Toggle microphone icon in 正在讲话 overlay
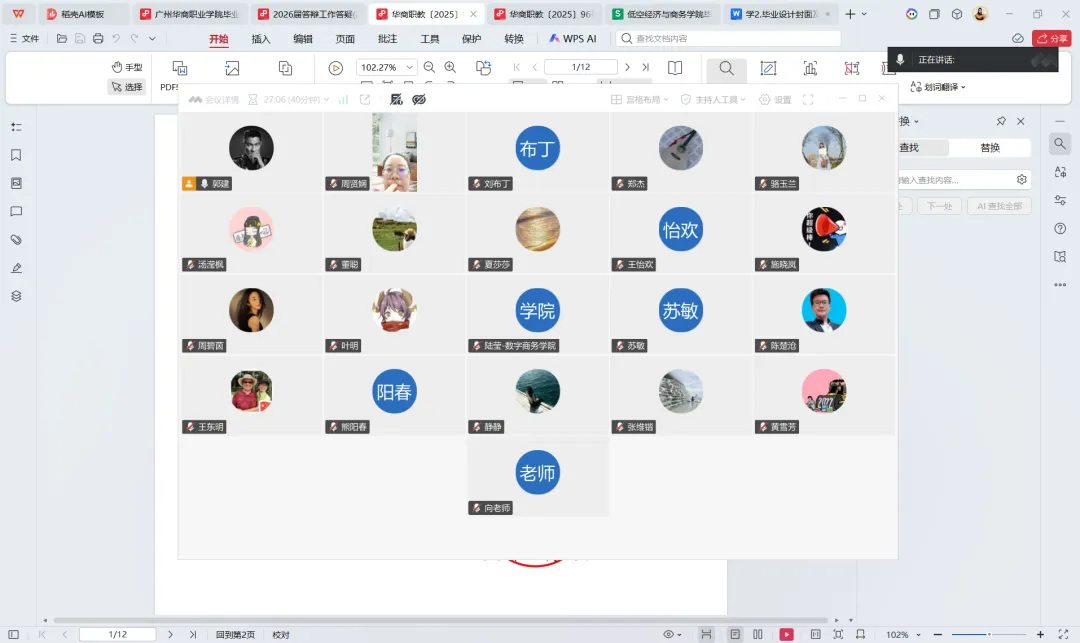The image size is (1080, 643). 900,60
